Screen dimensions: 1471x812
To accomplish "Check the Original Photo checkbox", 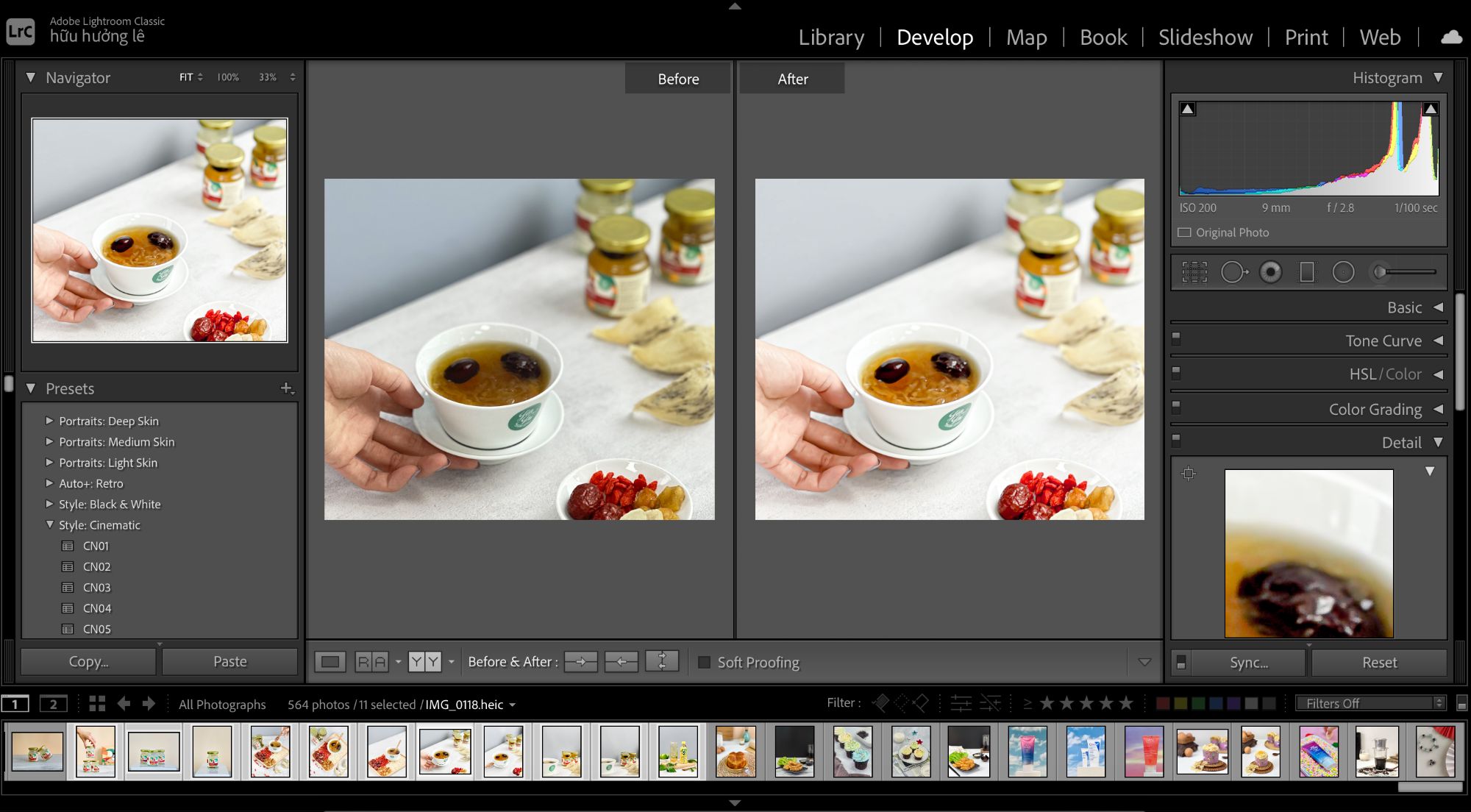I will click(1184, 232).
